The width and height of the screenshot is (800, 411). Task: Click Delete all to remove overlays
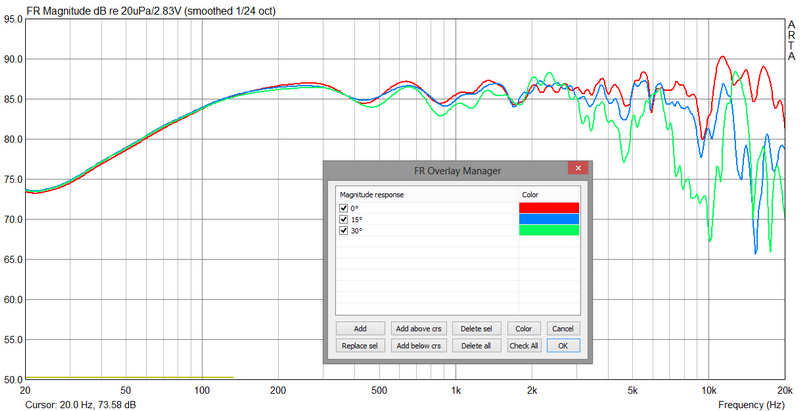[473, 345]
